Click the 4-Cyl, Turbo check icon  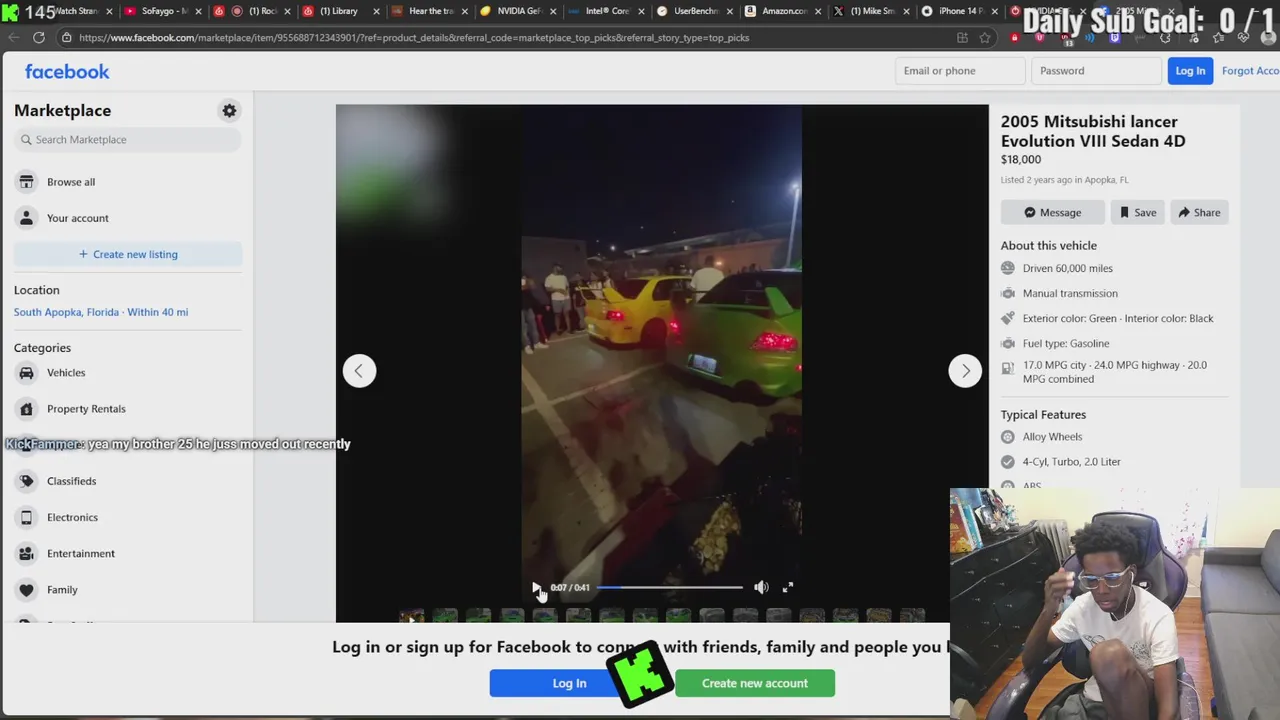click(x=1008, y=462)
